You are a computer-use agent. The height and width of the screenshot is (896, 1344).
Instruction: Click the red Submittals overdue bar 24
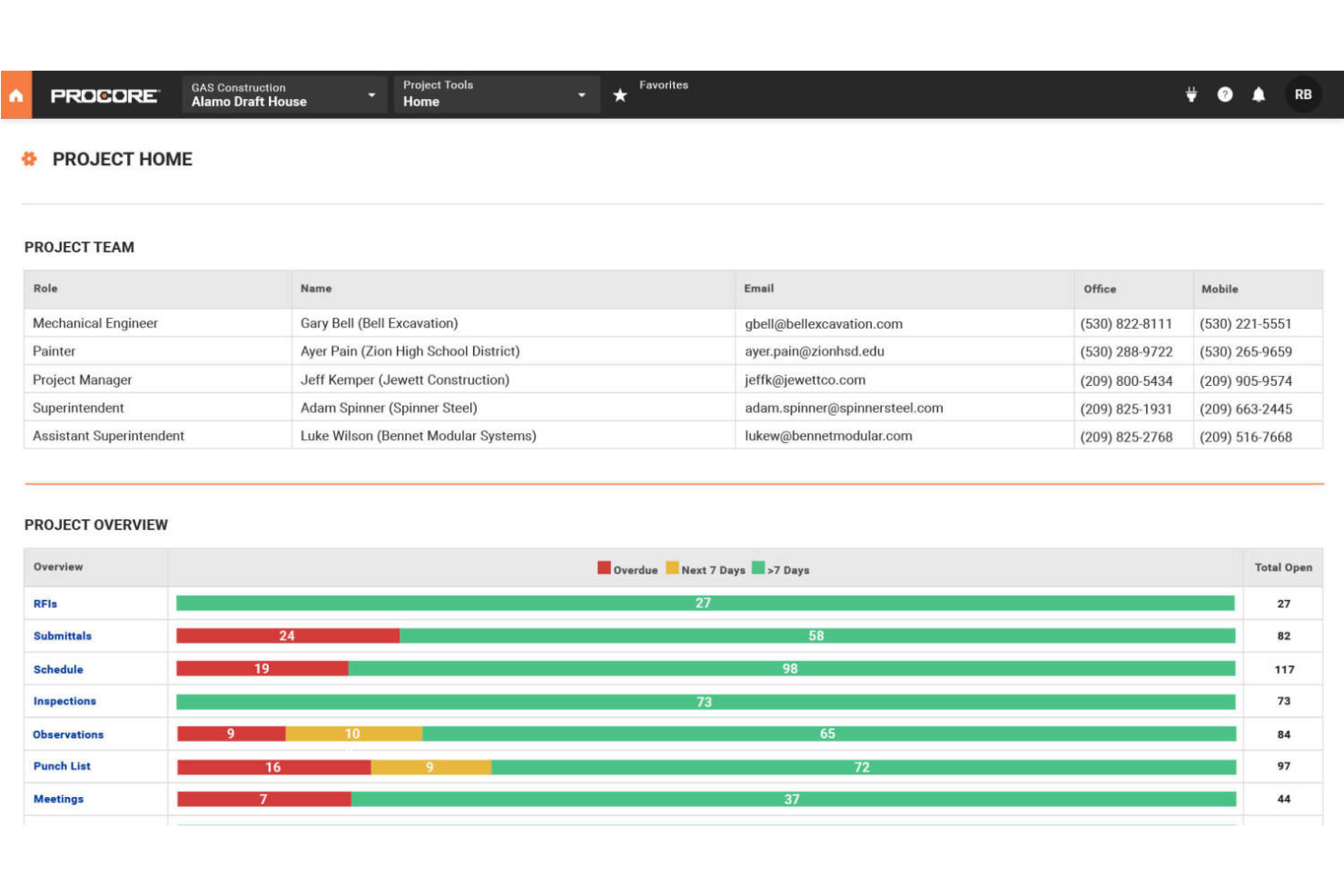[288, 635]
